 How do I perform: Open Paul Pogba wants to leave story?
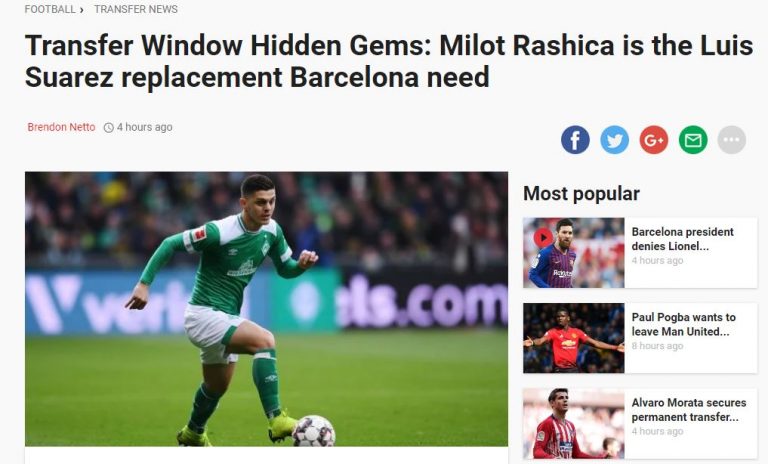(683, 324)
